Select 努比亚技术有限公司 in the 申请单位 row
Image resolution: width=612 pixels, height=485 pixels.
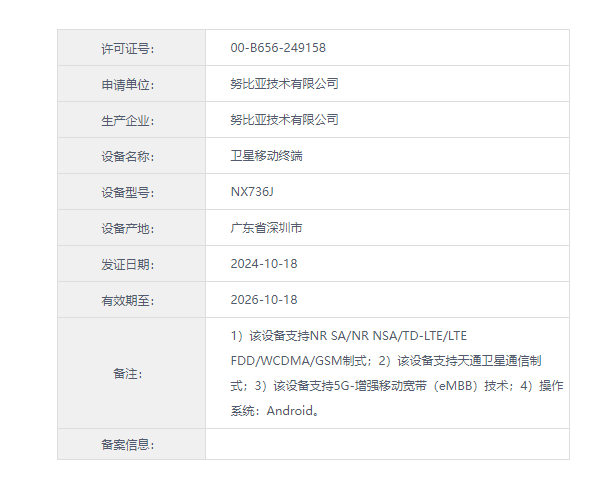(x=284, y=83)
